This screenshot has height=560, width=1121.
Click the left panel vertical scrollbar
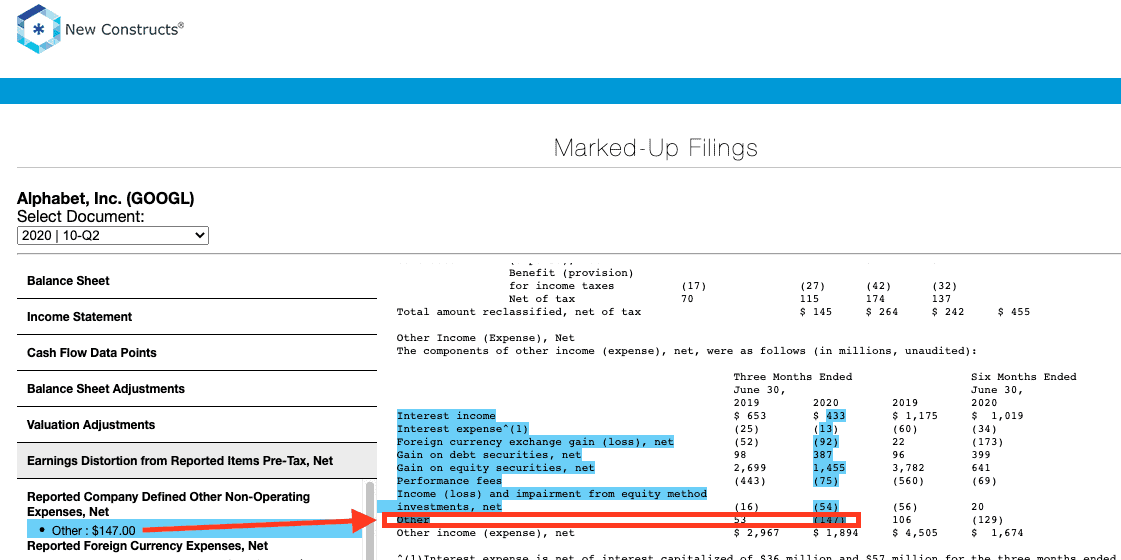(x=370, y=520)
